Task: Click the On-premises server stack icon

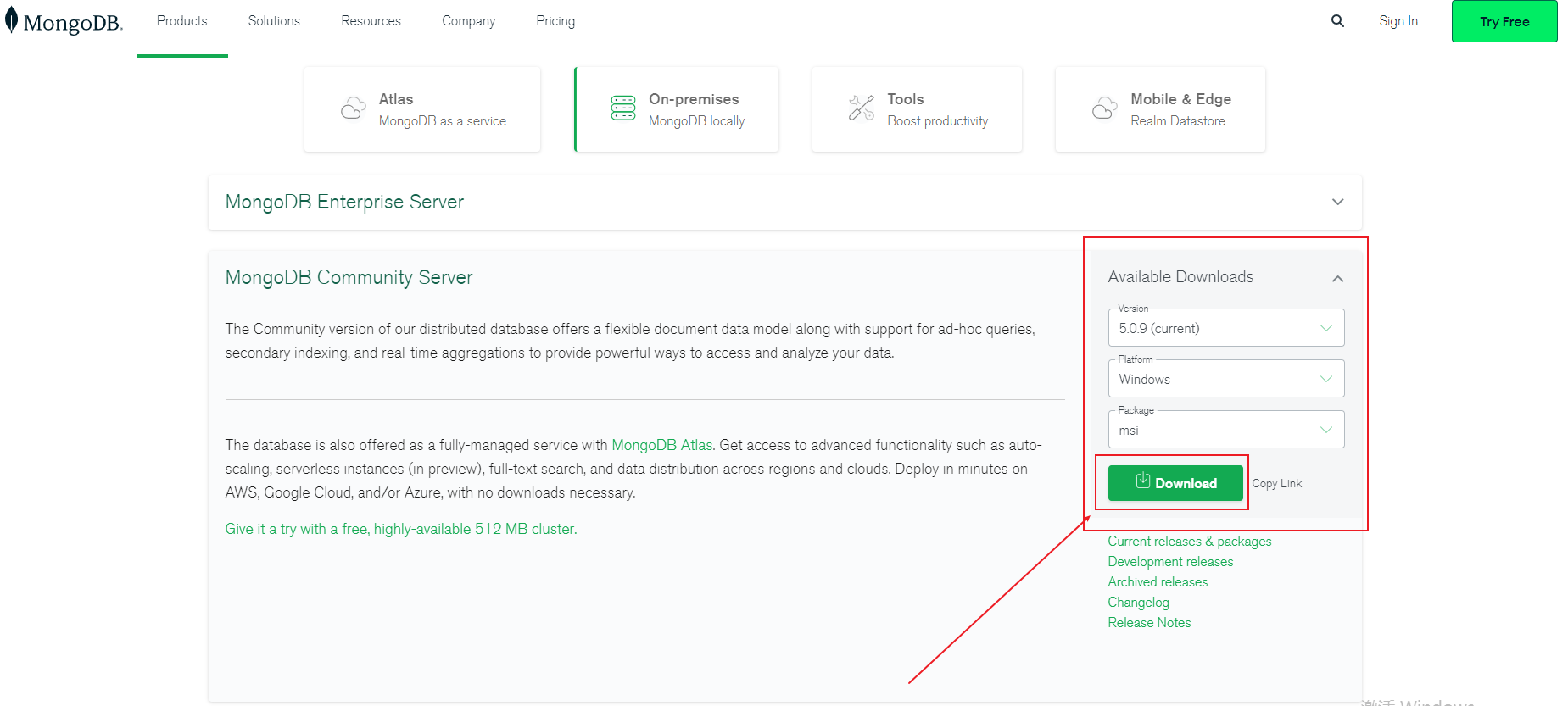Action: tap(623, 108)
